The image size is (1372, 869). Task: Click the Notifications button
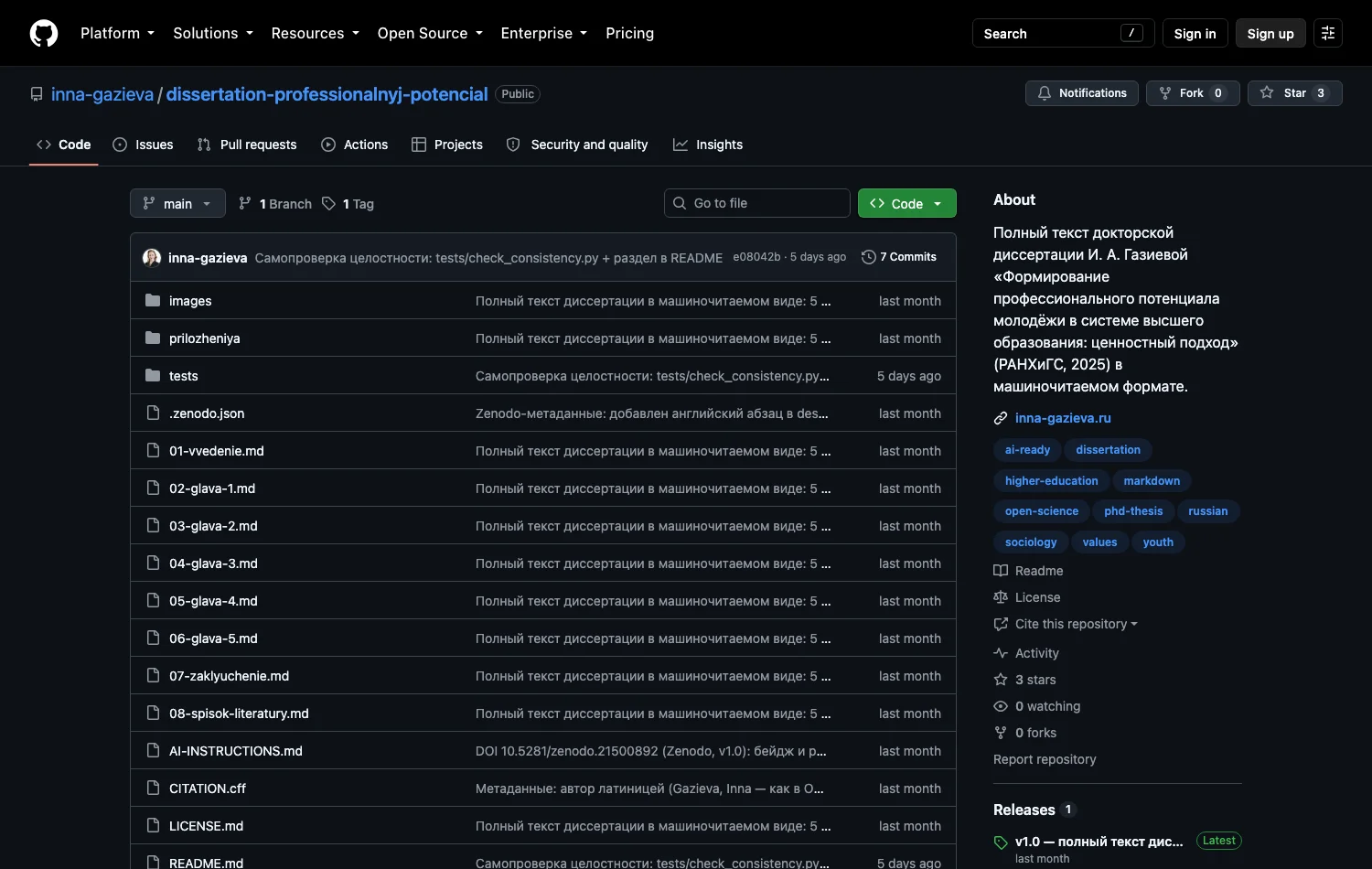[x=1082, y=93]
